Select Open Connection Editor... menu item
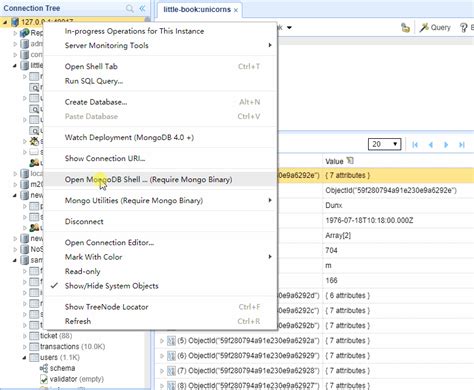The image size is (474, 390). point(161,242)
